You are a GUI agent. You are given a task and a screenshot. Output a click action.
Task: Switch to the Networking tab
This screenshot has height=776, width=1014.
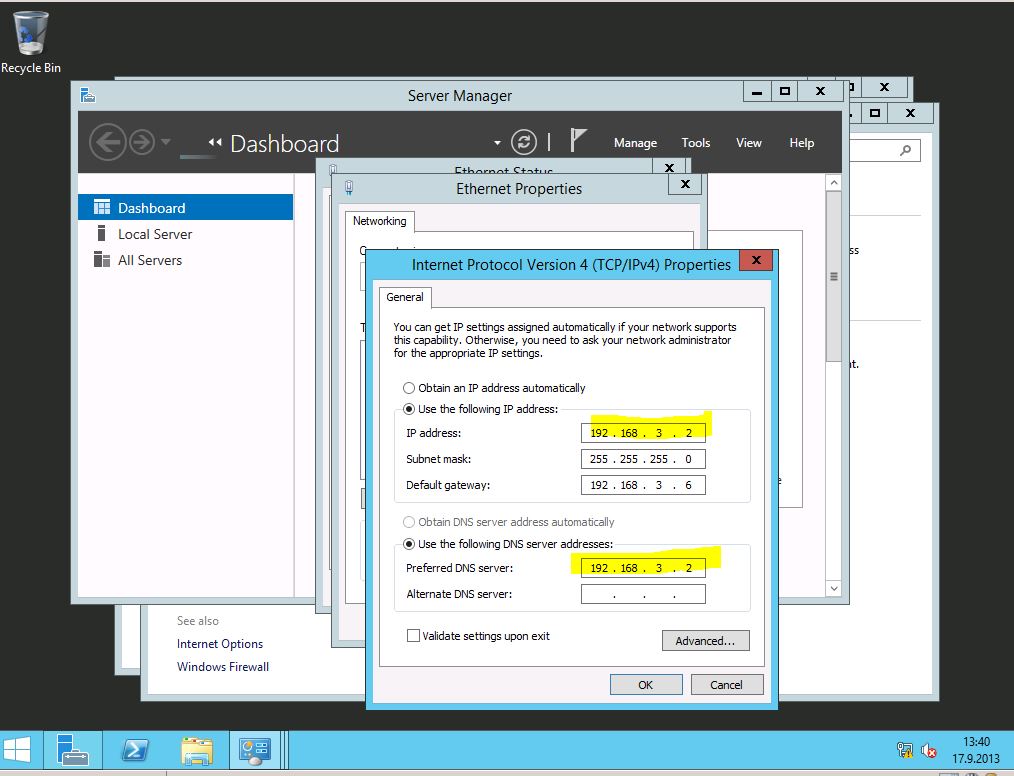380,221
